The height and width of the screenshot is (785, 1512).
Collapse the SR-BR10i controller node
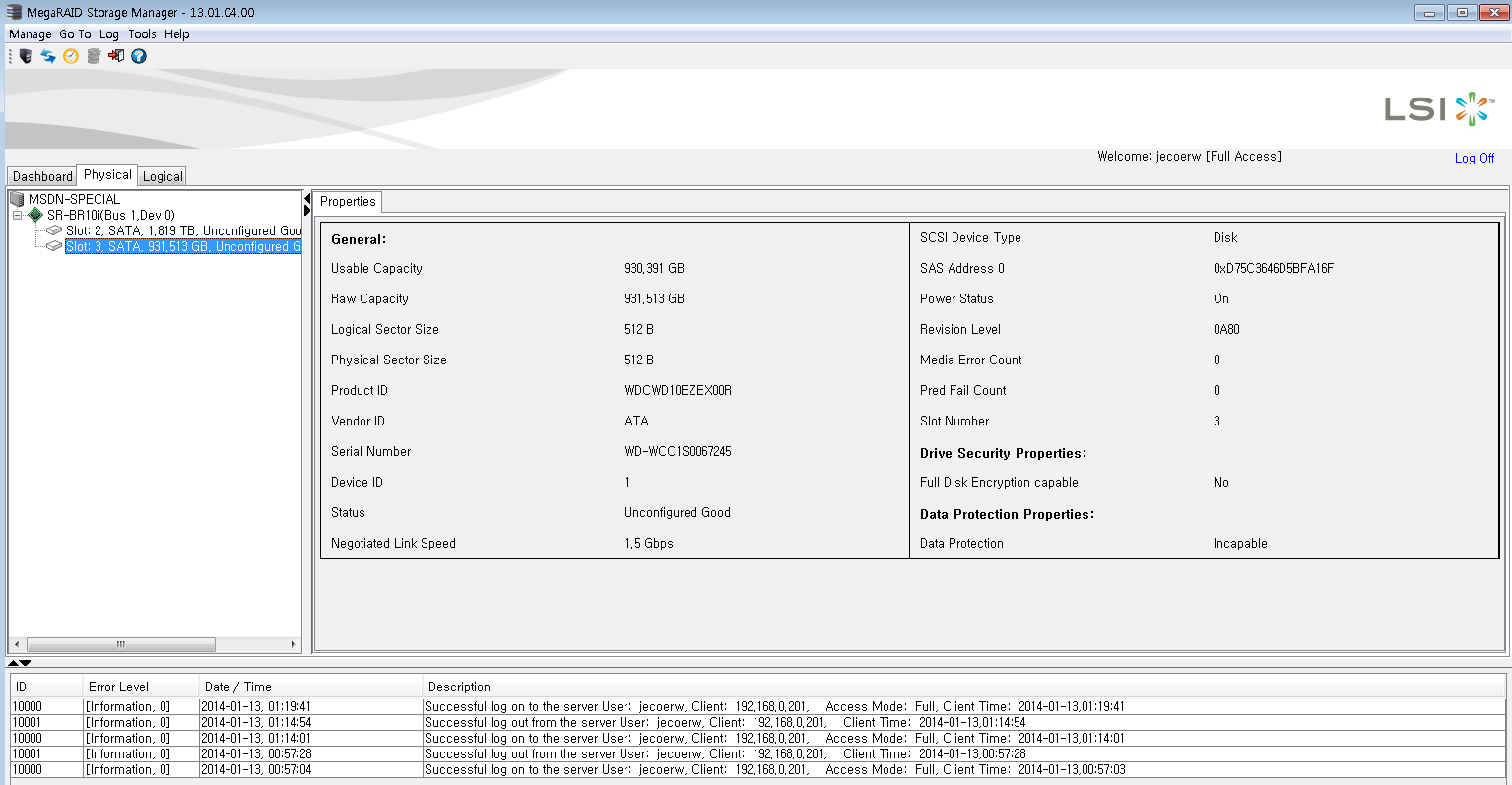point(17,215)
